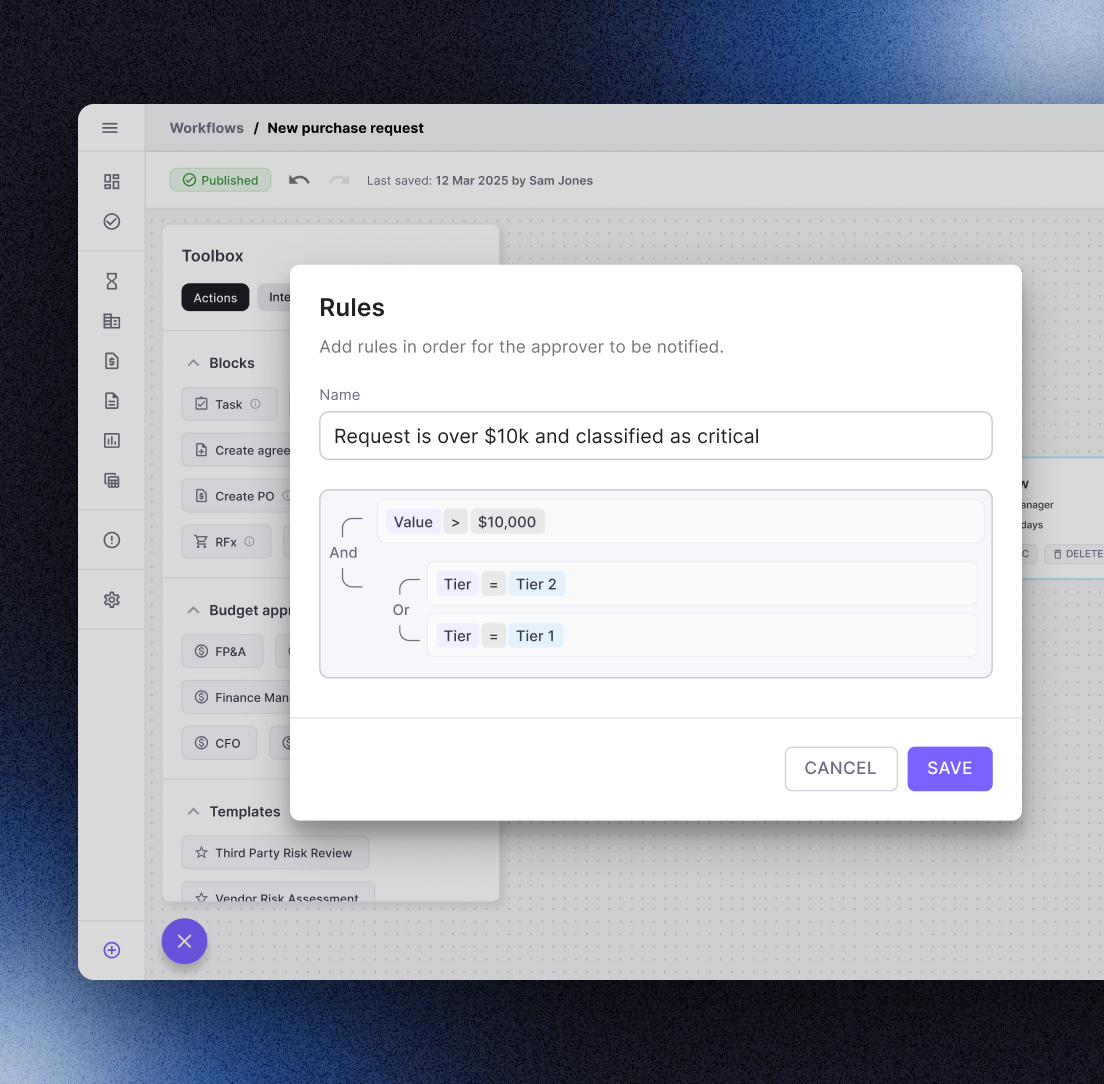Select the Finance Manager approver block

coord(236,698)
